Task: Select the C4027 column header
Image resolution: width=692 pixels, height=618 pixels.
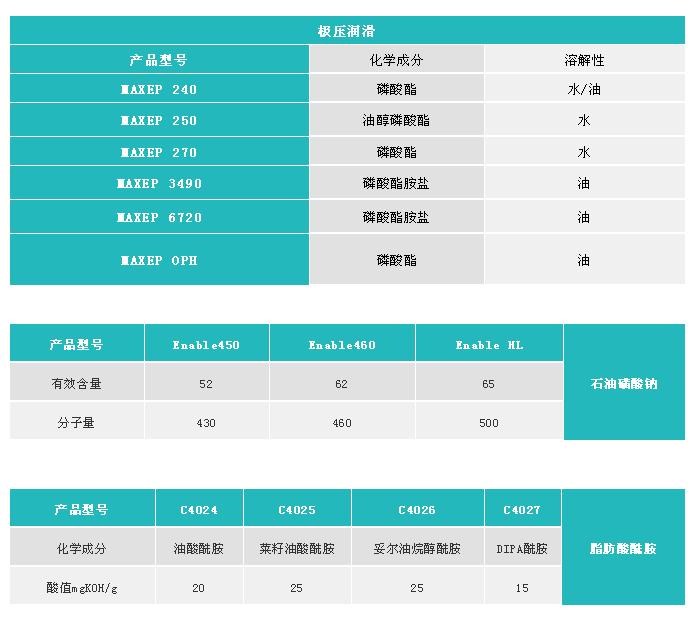Action: [x=522, y=509]
